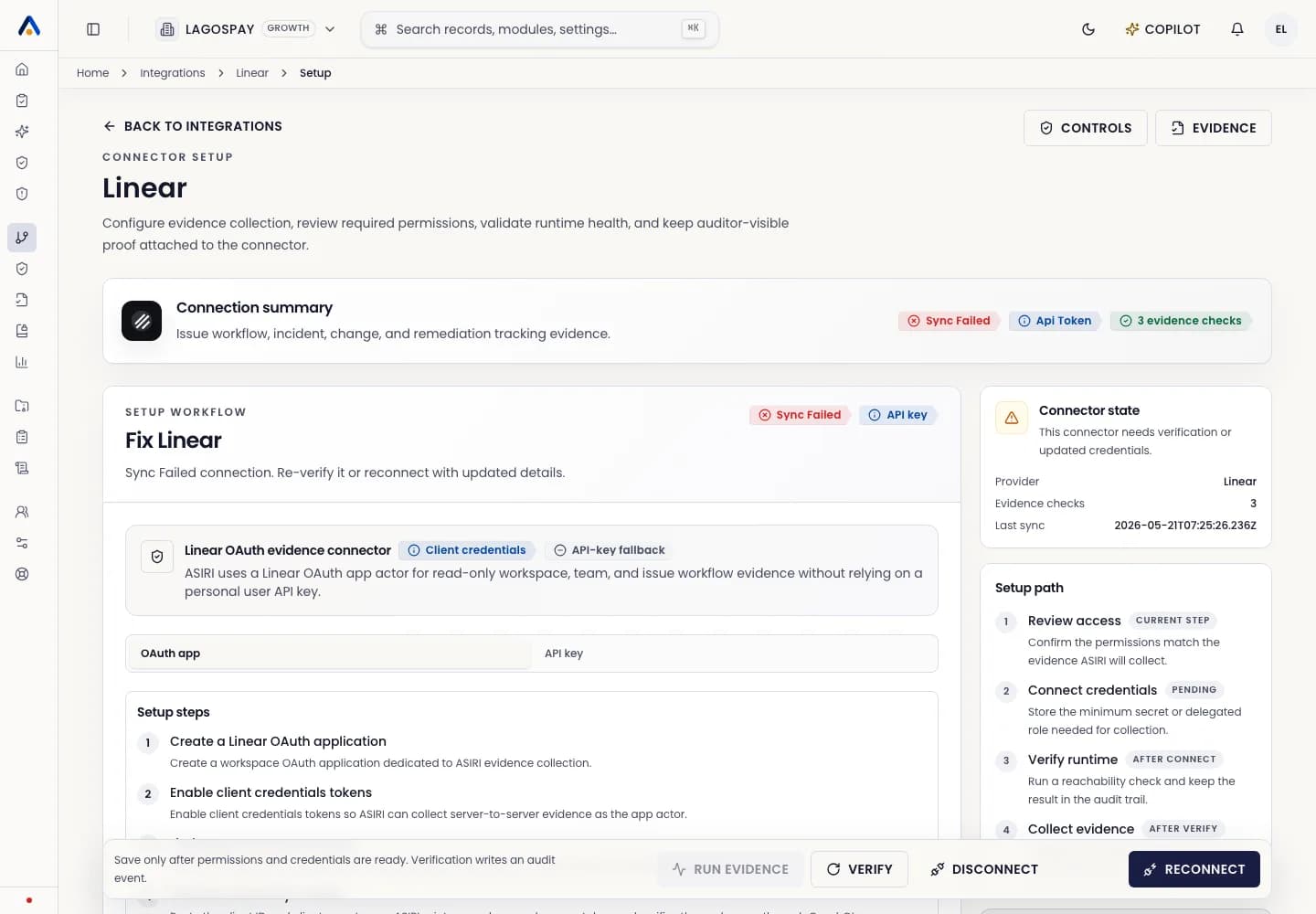The width and height of the screenshot is (1316, 914).
Task: Toggle the sidebar panel icon
Action: (93, 29)
